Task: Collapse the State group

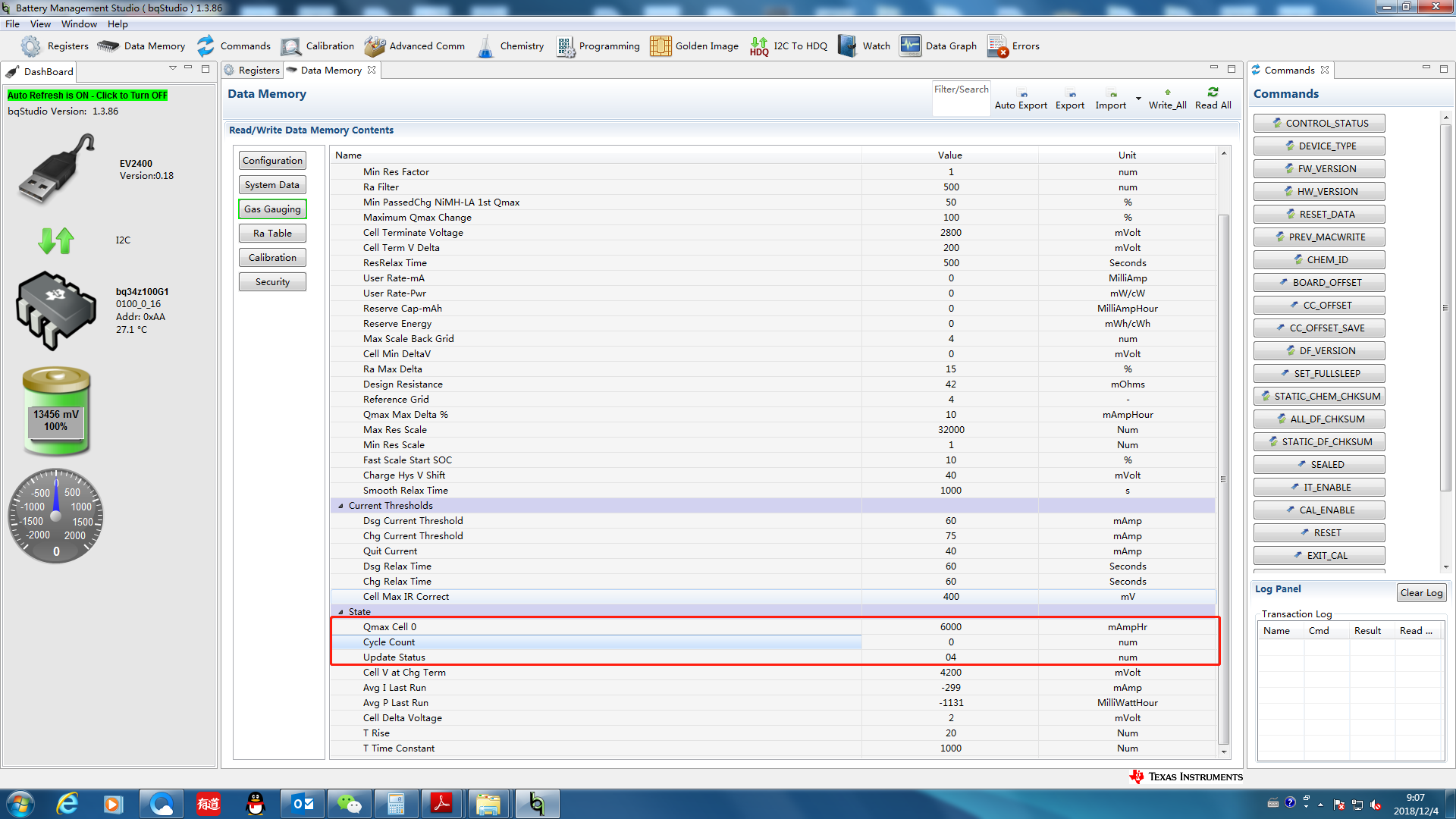Action: point(340,612)
